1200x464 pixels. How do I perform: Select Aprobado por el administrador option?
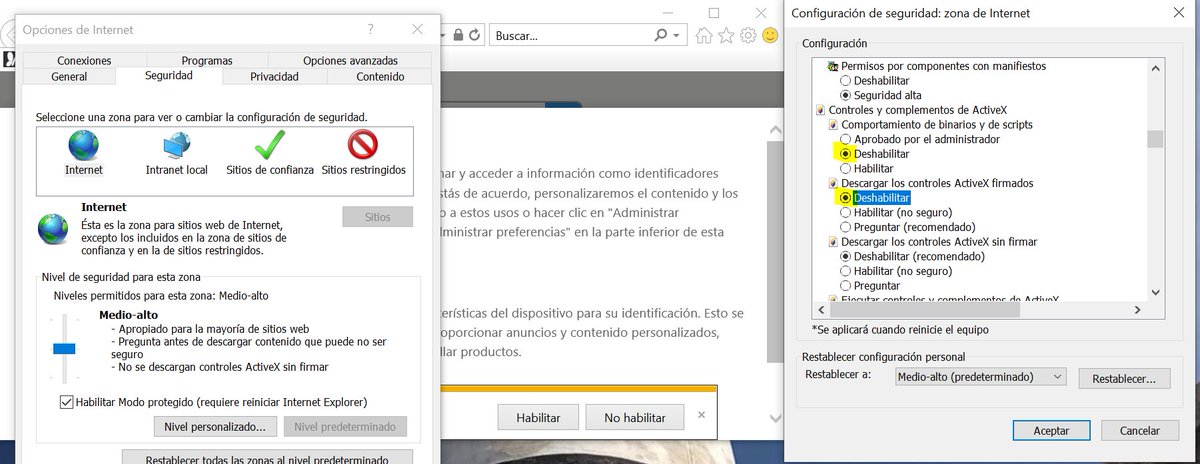coord(846,139)
